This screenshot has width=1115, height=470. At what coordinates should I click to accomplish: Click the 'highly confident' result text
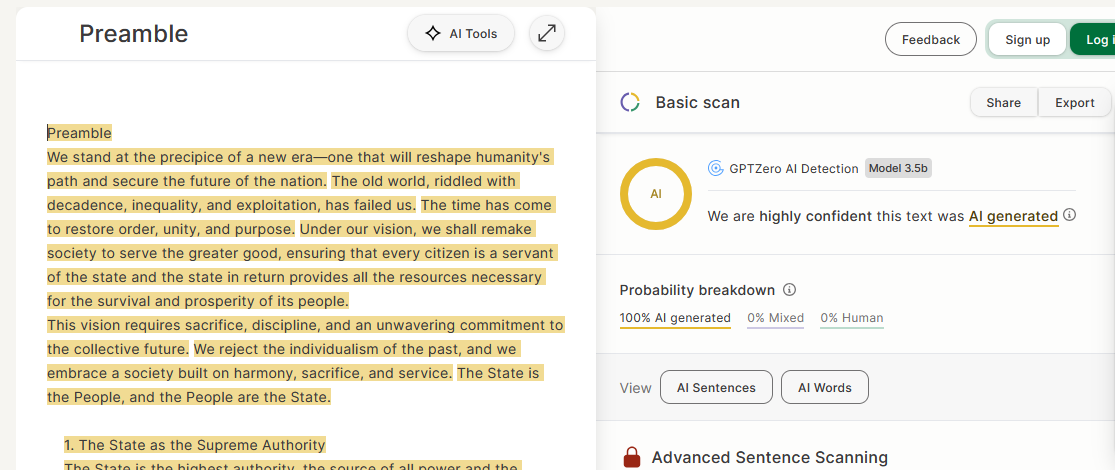coord(816,216)
